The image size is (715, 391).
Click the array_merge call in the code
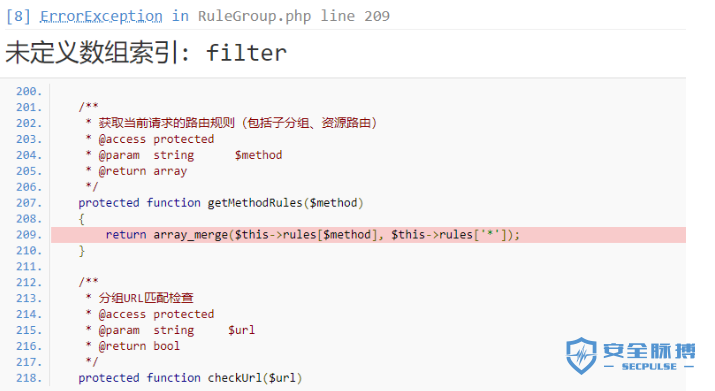191,235
